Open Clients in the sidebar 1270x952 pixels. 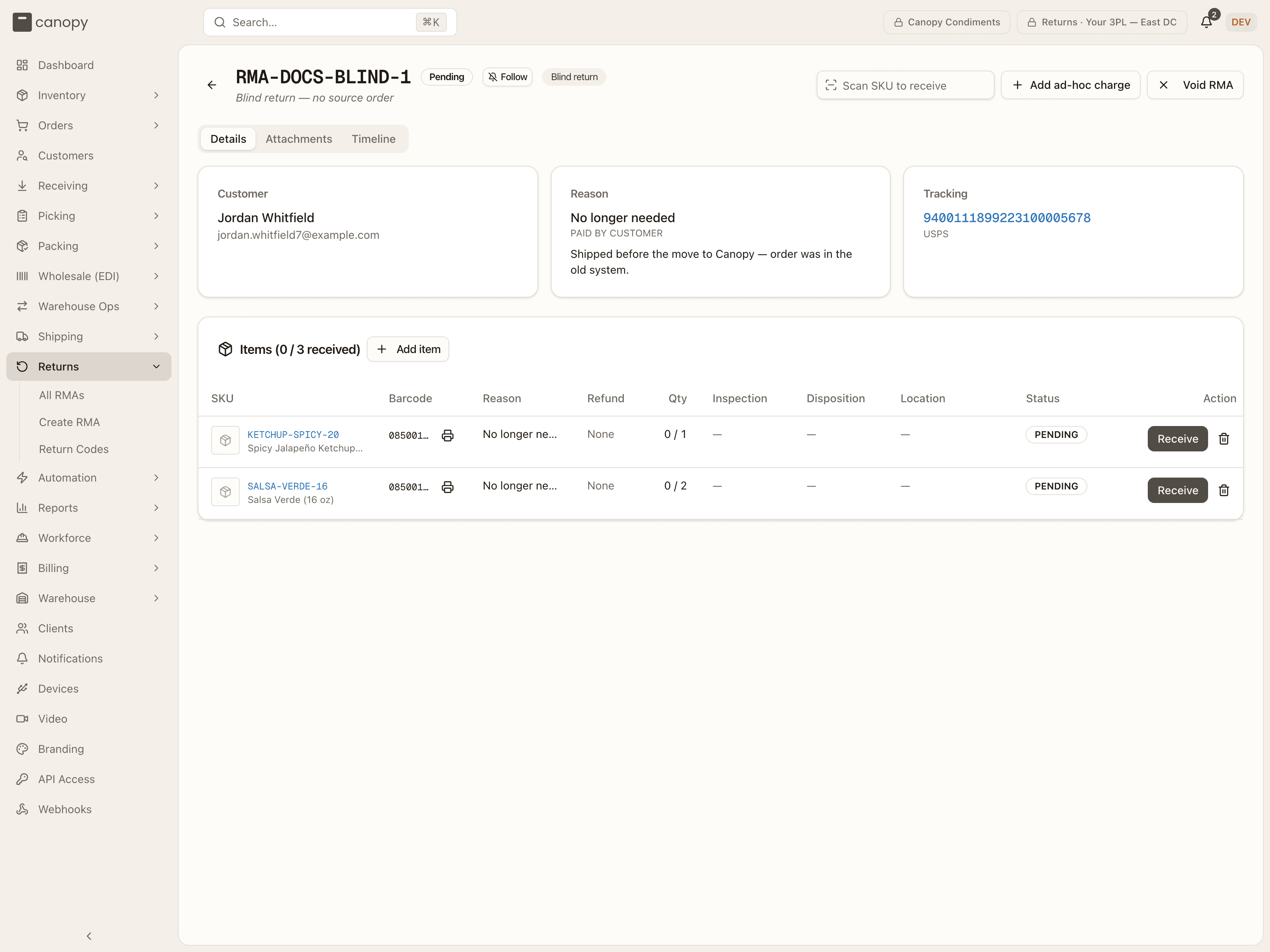(89, 628)
